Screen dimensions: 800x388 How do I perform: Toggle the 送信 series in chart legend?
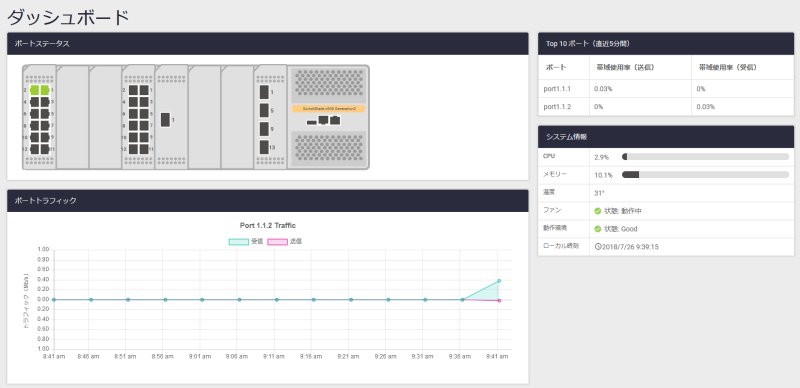click(x=284, y=241)
